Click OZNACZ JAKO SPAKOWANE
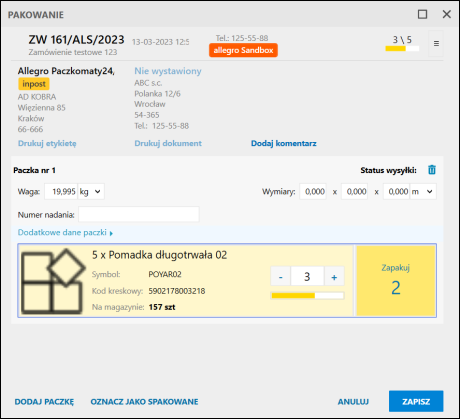 tap(144, 402)
